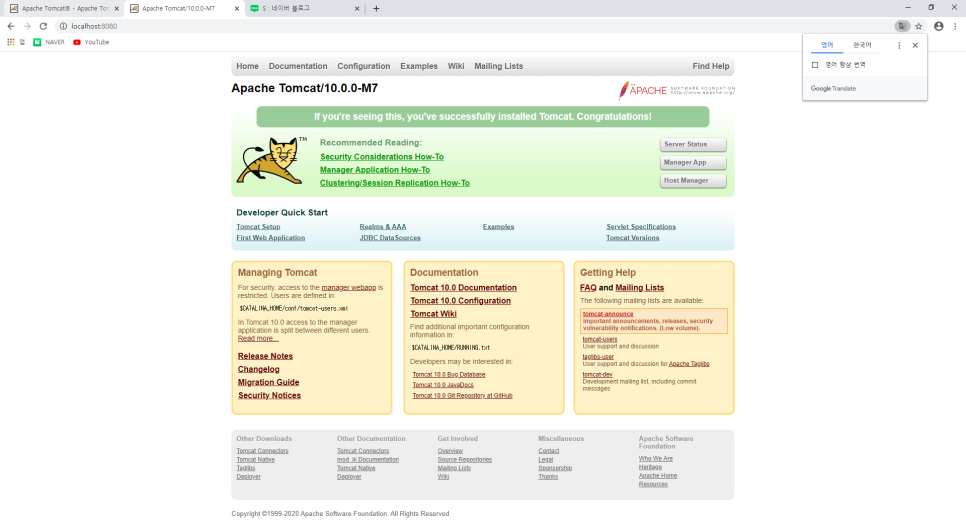Open JDBC DataSources link
The height and width of the screenshot is (523, 966).
tap(390, 238)
